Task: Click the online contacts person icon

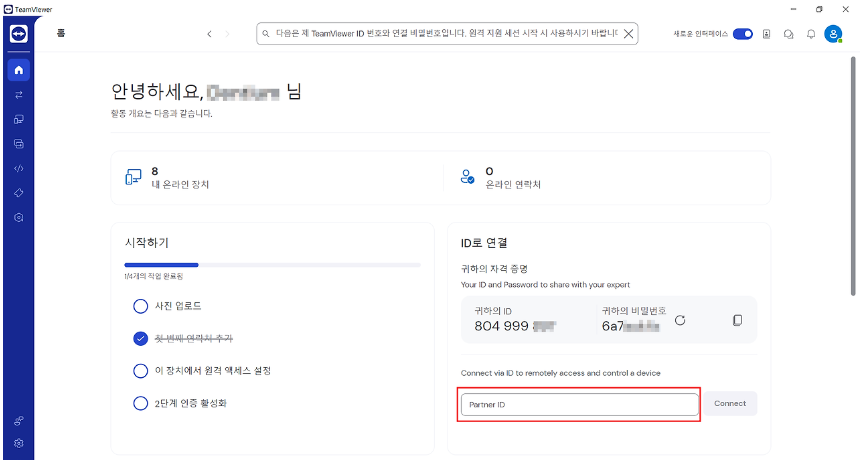Action: [467, 177]
